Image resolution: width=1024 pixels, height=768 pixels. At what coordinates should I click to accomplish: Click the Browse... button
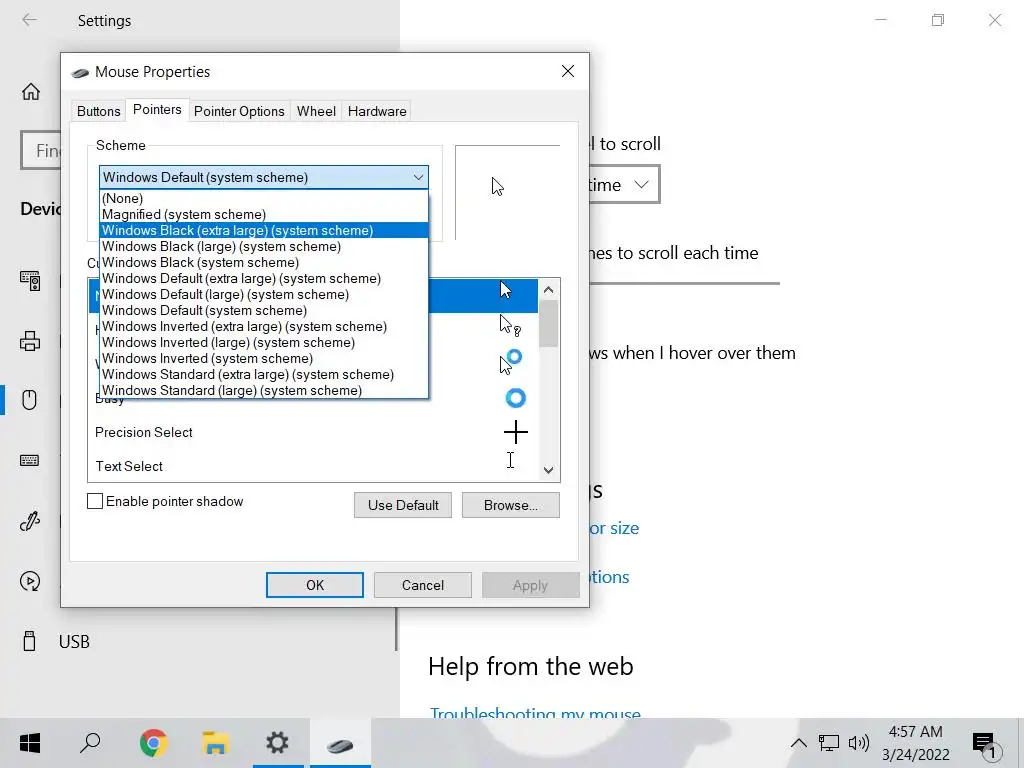click(511, 505)
